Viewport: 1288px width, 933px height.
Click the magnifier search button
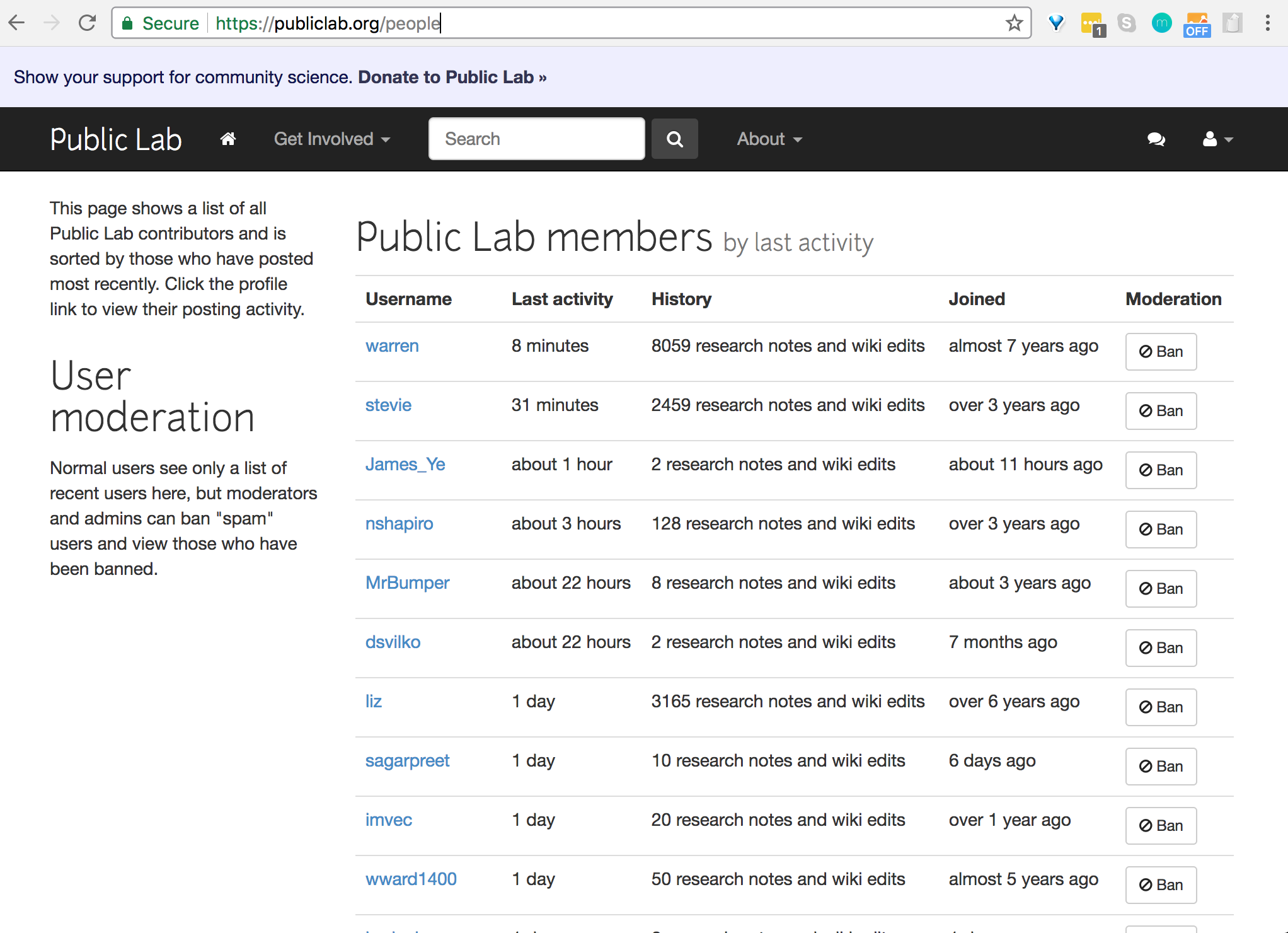pos(674,139)
